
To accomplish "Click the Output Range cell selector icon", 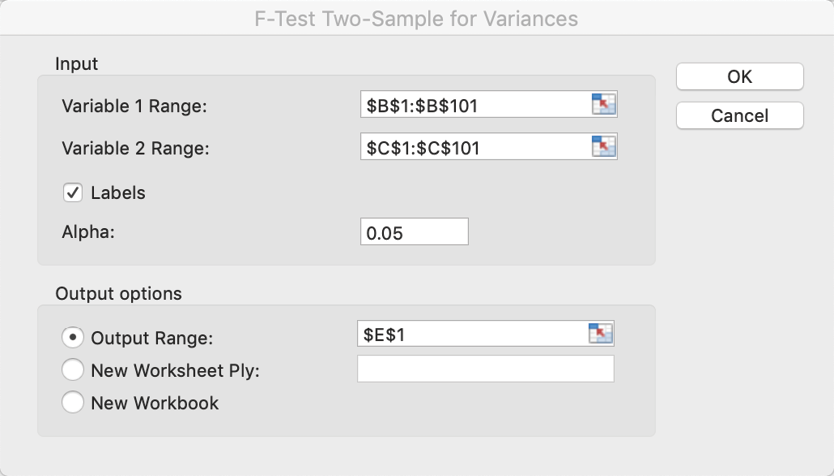I will coord(600,334).
